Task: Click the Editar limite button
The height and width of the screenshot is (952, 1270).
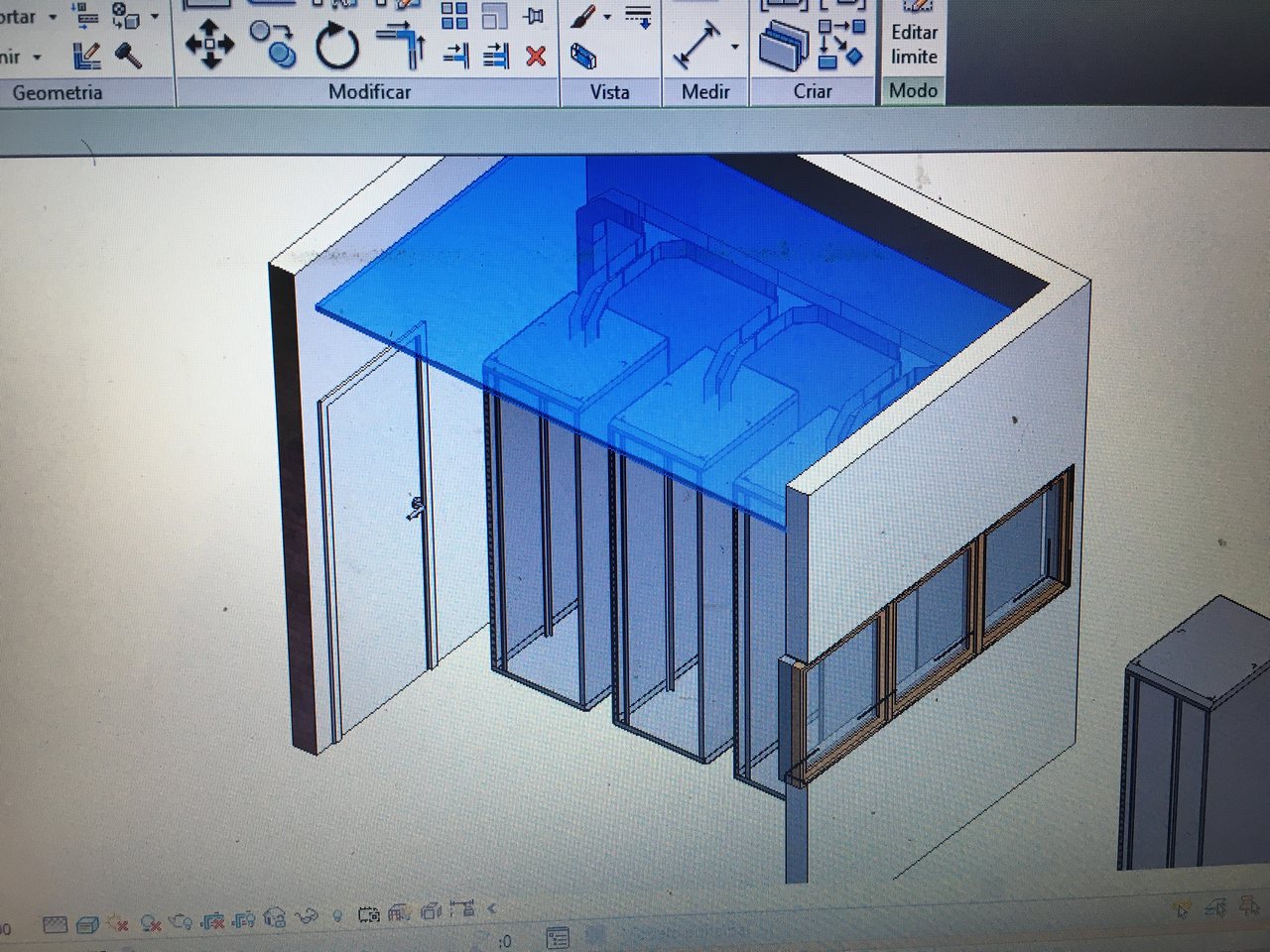Action: pyautogui.click(x=913, y=44)
